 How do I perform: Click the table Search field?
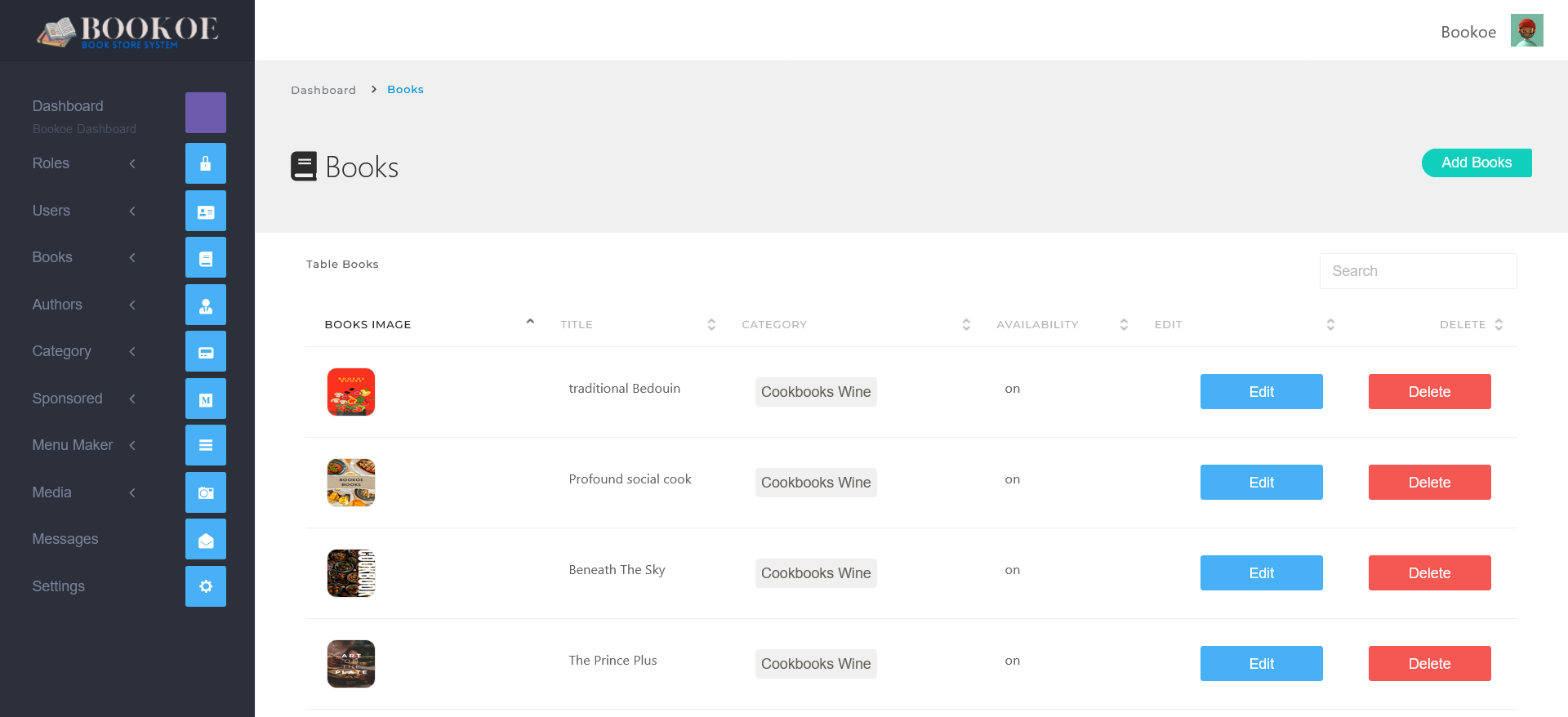click(x=1418, y=271)
